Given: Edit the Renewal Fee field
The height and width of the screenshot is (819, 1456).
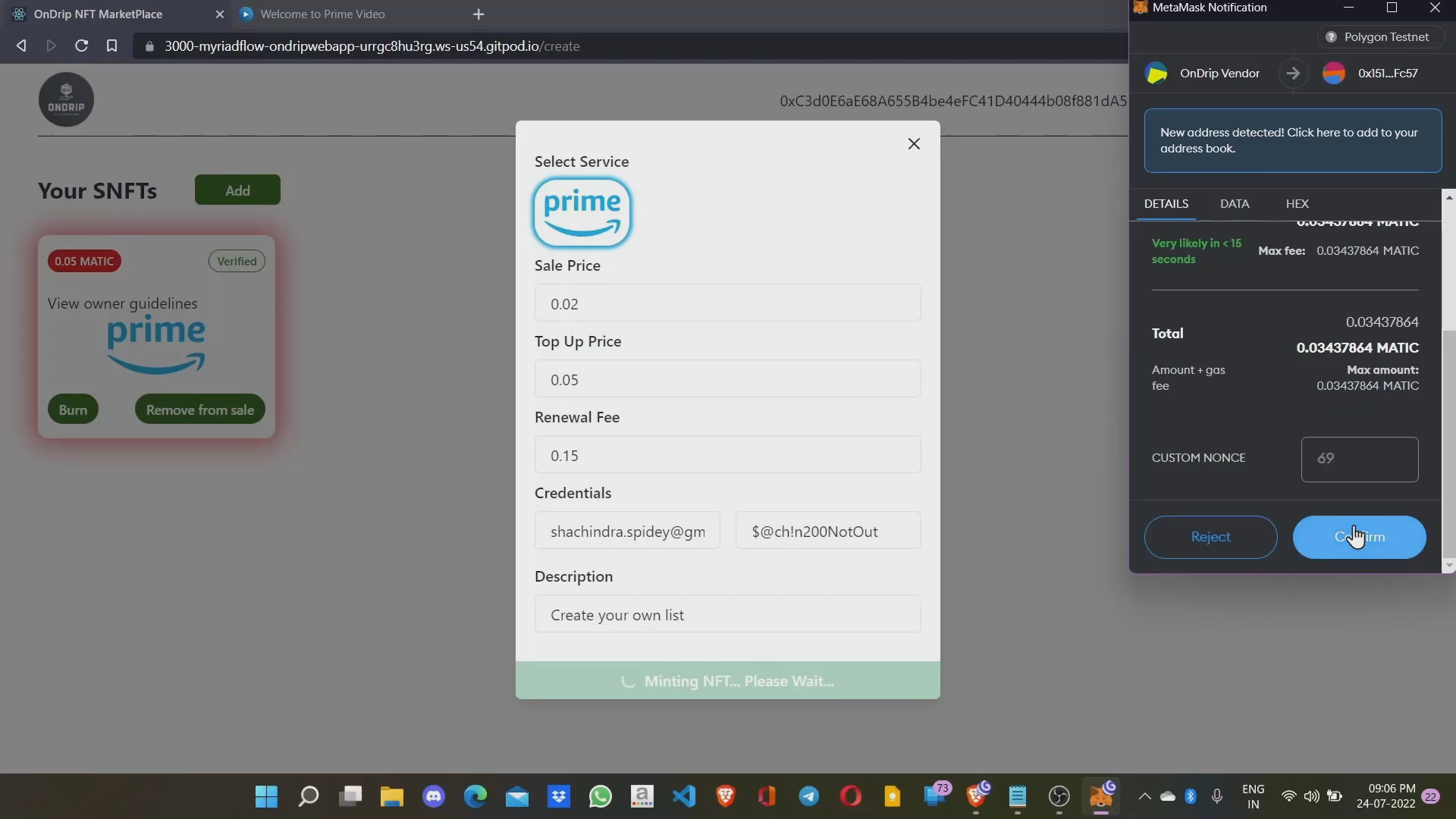Looking at the screenshot, I should click(x=728, y=455).
